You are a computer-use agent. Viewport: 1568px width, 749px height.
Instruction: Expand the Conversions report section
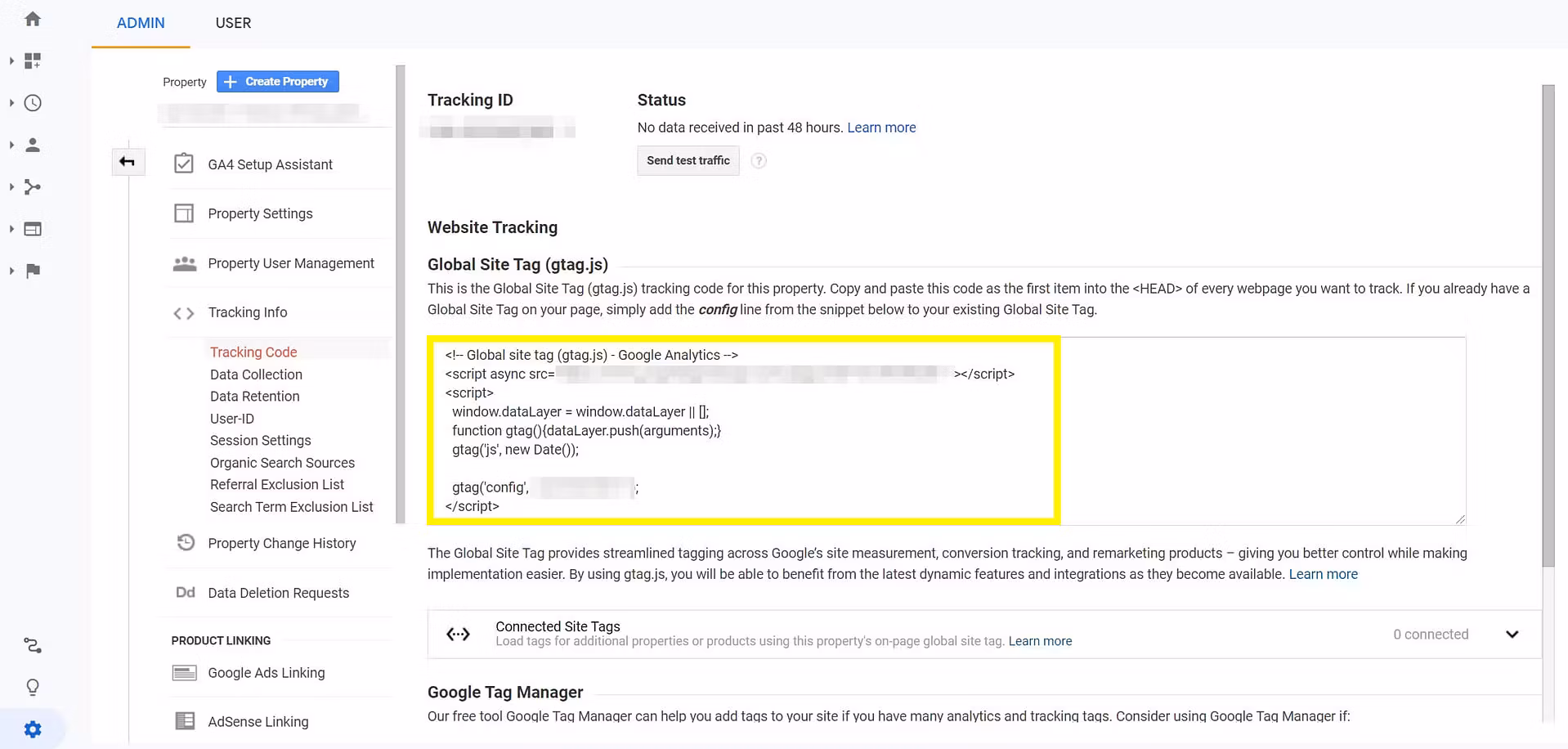tap(11, 271)
